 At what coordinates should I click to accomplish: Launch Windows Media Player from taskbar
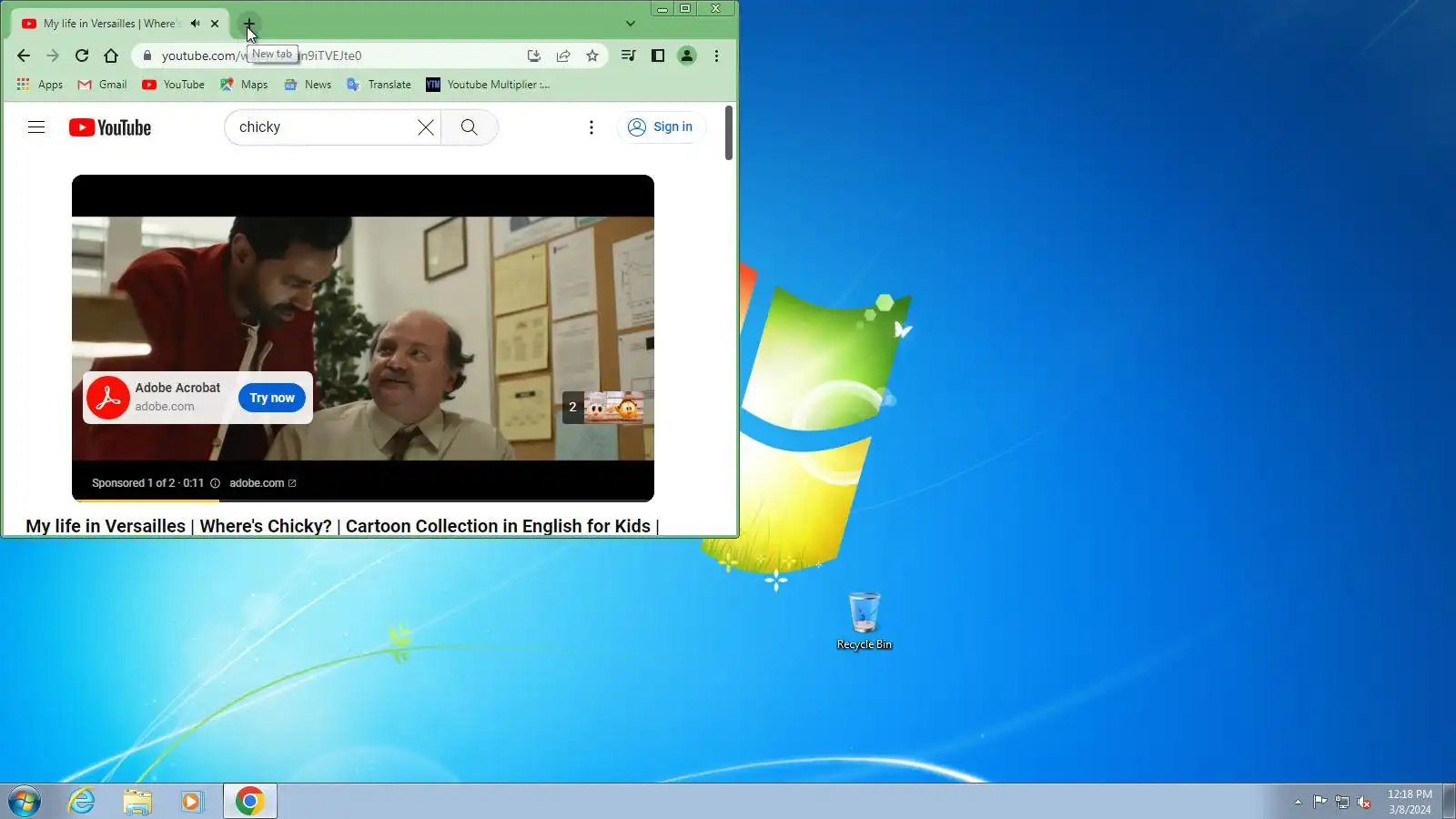point(192,802)
